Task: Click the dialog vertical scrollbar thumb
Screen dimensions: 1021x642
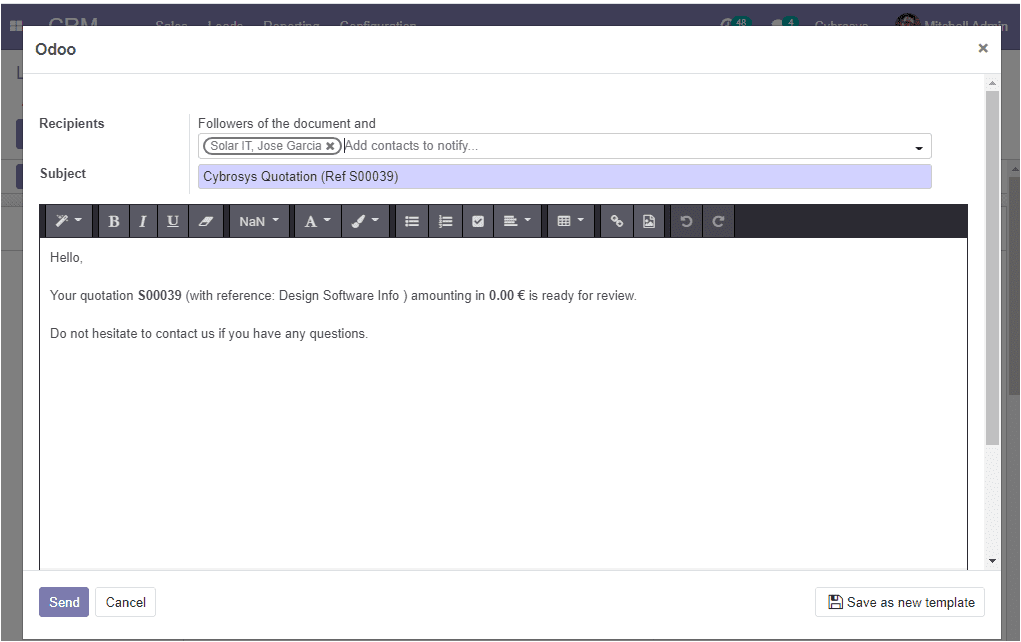Action: click(992, 268)
